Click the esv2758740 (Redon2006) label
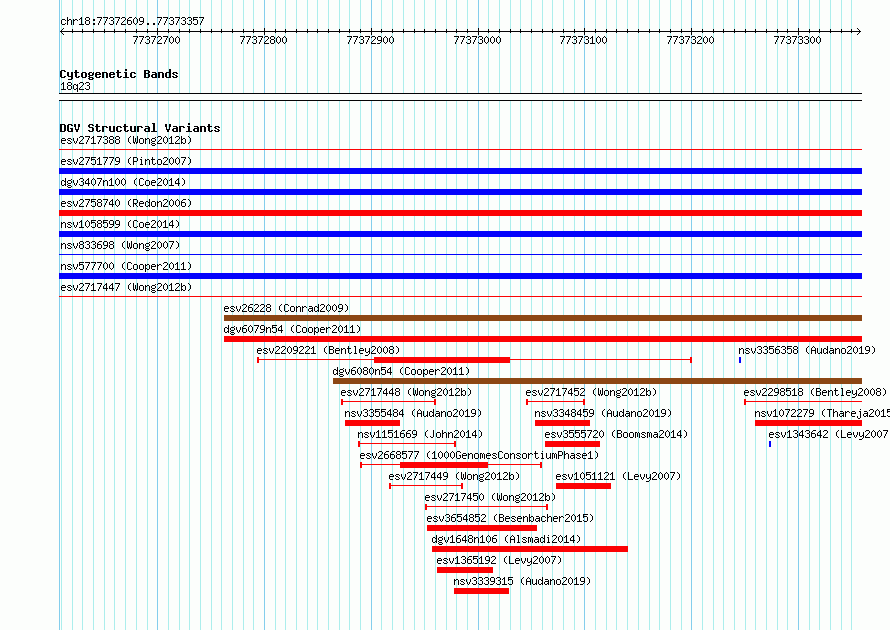 click(126, 203)
